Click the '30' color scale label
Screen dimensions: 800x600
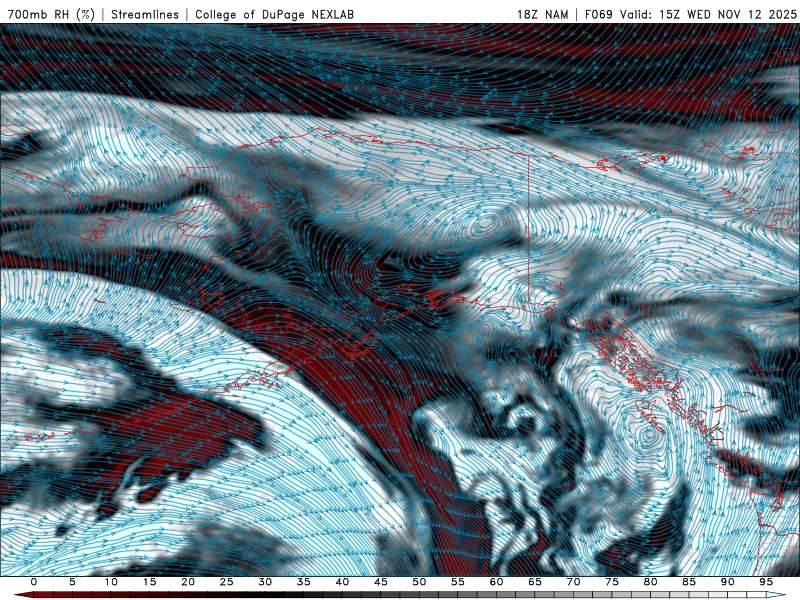(x=265, y=582)
